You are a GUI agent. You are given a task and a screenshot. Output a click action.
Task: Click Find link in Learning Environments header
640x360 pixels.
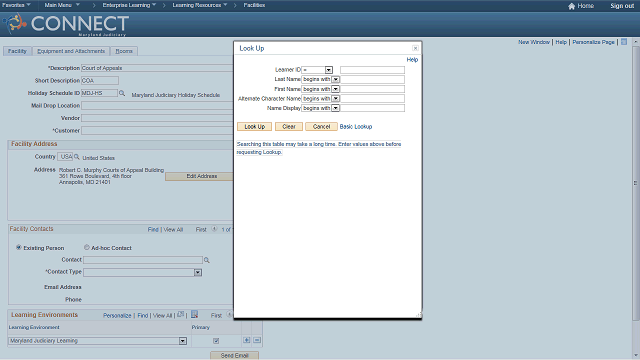click(143, 316)
